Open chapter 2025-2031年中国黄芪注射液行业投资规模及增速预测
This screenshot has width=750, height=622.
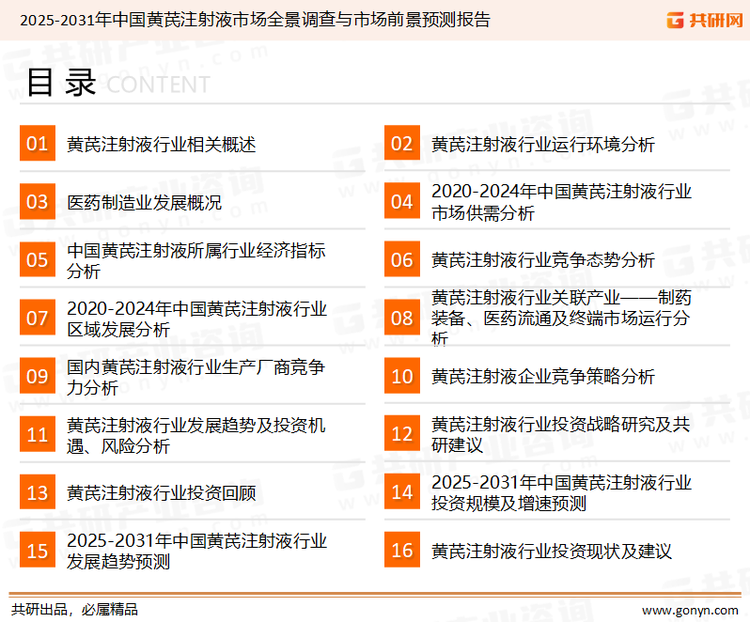pos(562,493)
